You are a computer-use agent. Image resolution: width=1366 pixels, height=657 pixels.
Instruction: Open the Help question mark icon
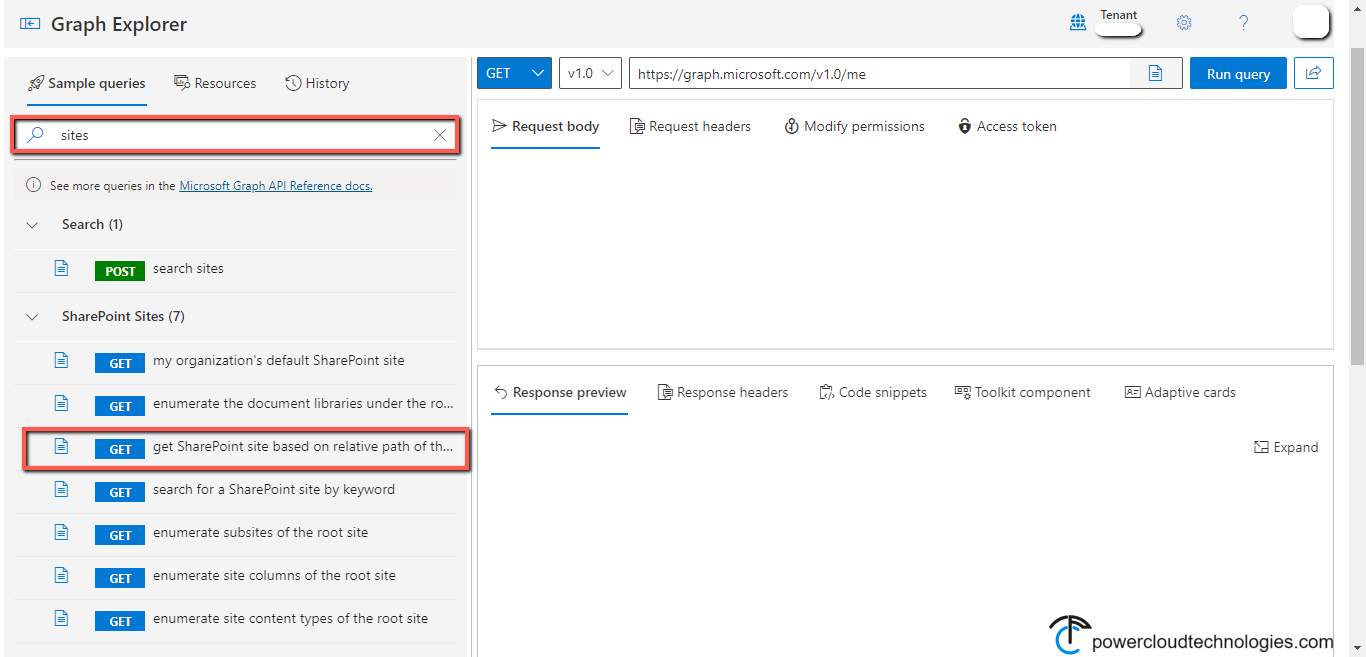coord(1244,22)
